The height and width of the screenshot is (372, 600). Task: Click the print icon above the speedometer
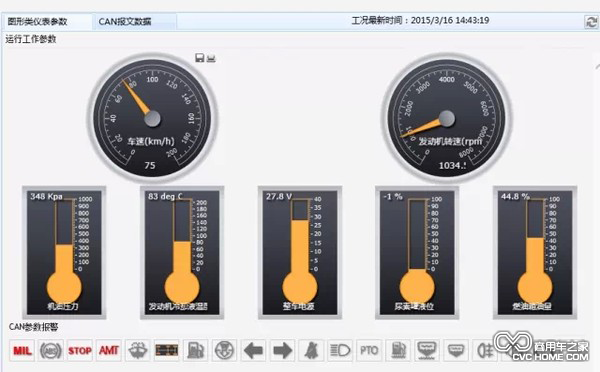211,58
